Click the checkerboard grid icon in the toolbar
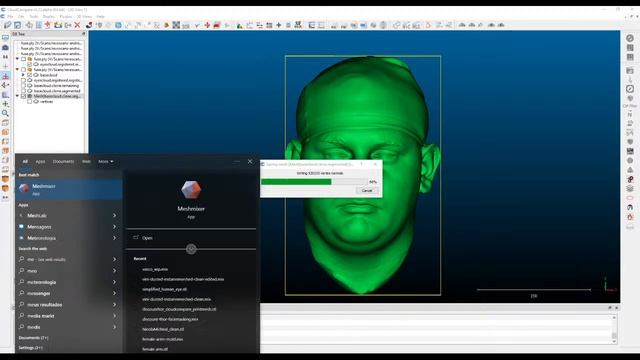The width and height of the screenshot is (640, 360). (176, 25)
